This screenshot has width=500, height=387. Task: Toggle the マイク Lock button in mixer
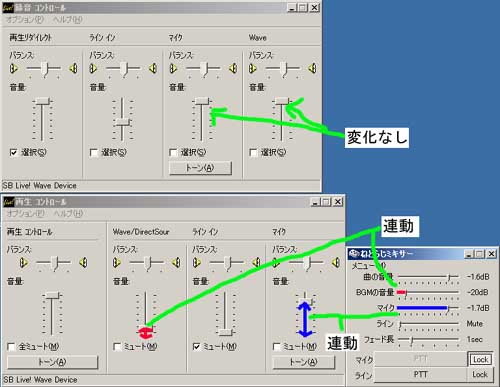tap(480, 359)
